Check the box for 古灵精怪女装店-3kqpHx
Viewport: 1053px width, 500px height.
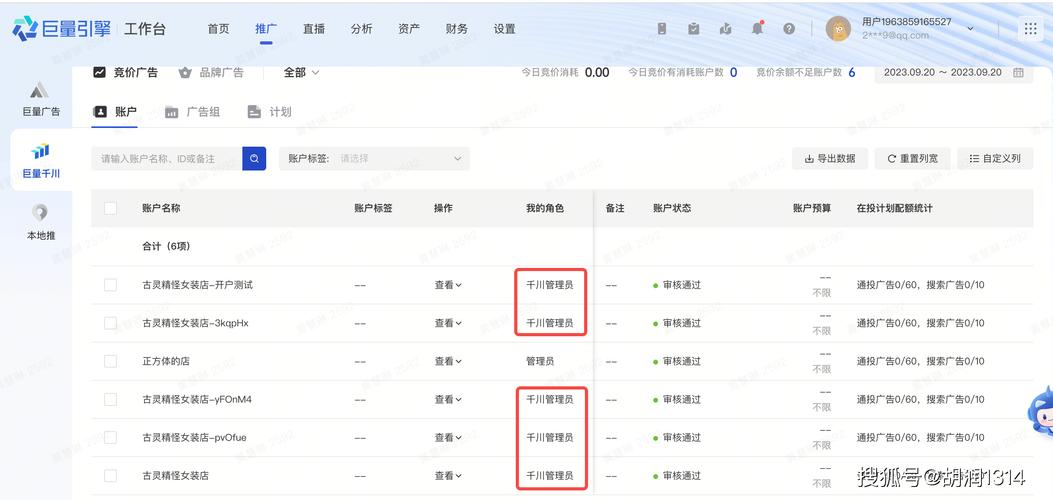(x=110, y=323)
